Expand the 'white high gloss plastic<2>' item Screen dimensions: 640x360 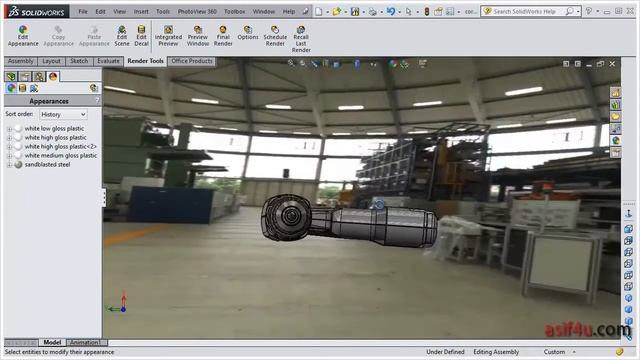[x=9, y=147]
